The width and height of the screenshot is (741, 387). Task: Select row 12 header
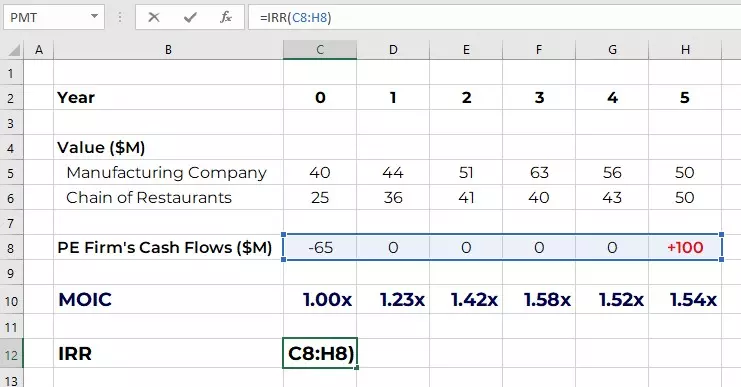pos(11,353)
